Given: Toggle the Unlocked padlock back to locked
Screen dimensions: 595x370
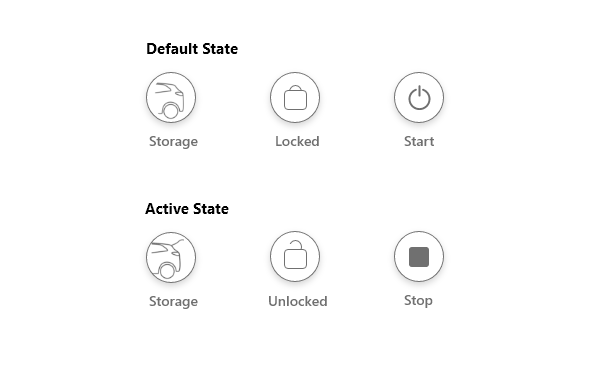Looking at the screenshot, I should pos(295,257).
